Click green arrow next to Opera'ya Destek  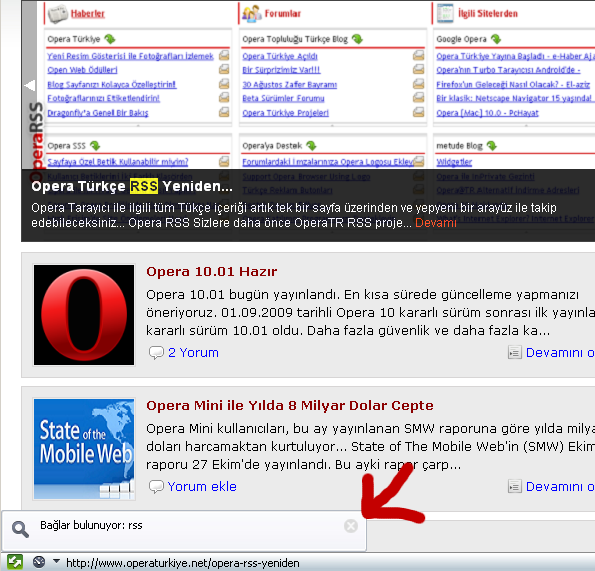pyautogui.click(x=311, y=145)
